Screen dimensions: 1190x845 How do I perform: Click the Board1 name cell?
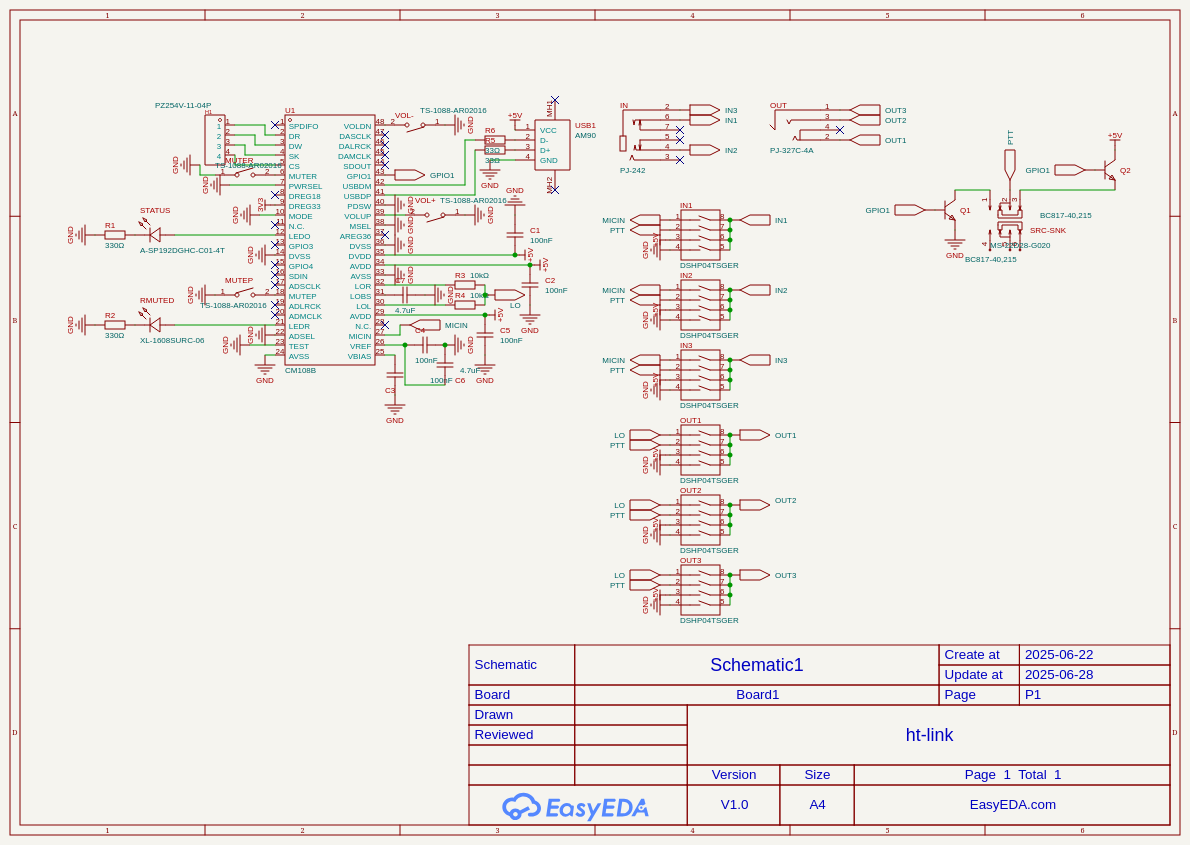[757, 695]
